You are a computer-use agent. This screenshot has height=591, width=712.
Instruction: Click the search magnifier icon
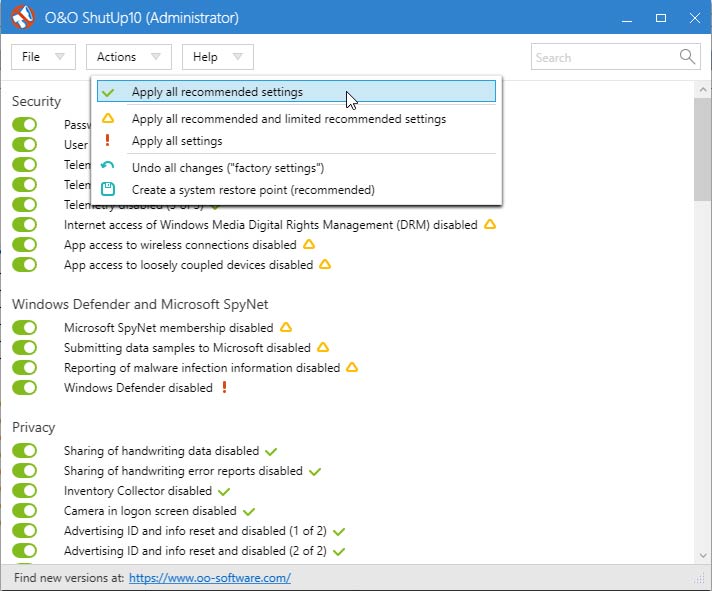(687, 57)
